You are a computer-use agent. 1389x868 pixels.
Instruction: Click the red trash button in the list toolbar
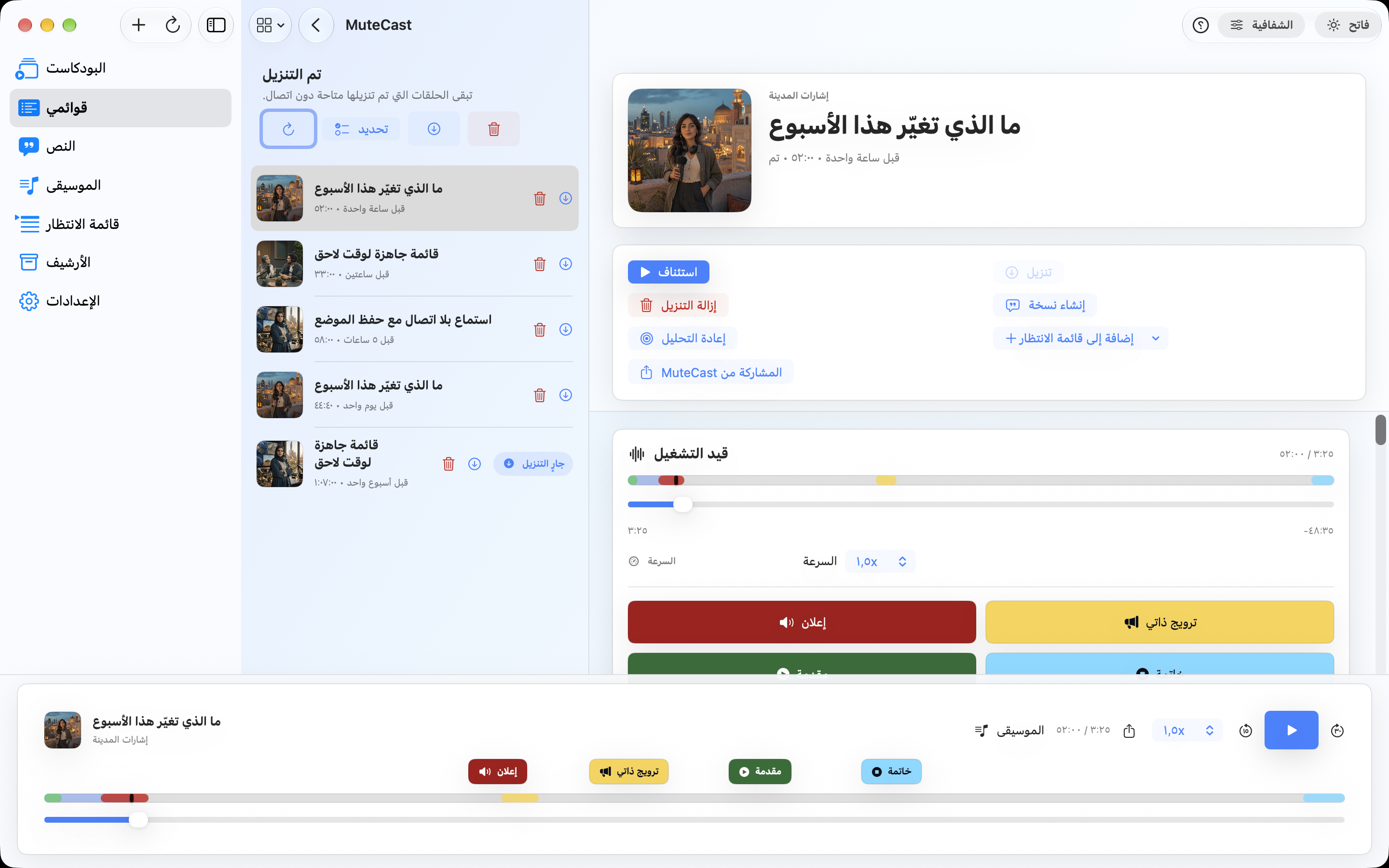coord(493,129)
